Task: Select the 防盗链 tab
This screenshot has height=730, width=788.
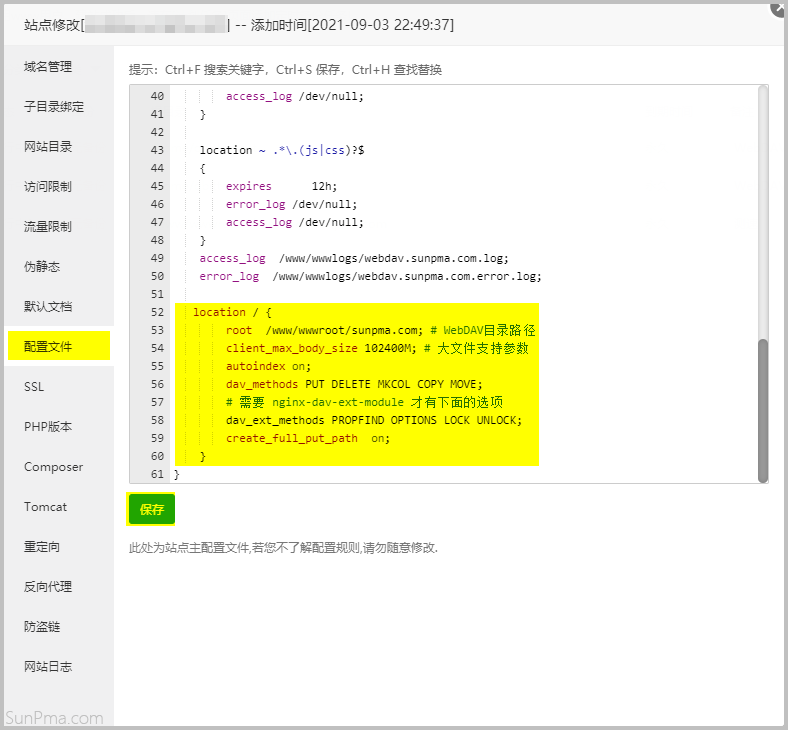Action: click(42, 627)
